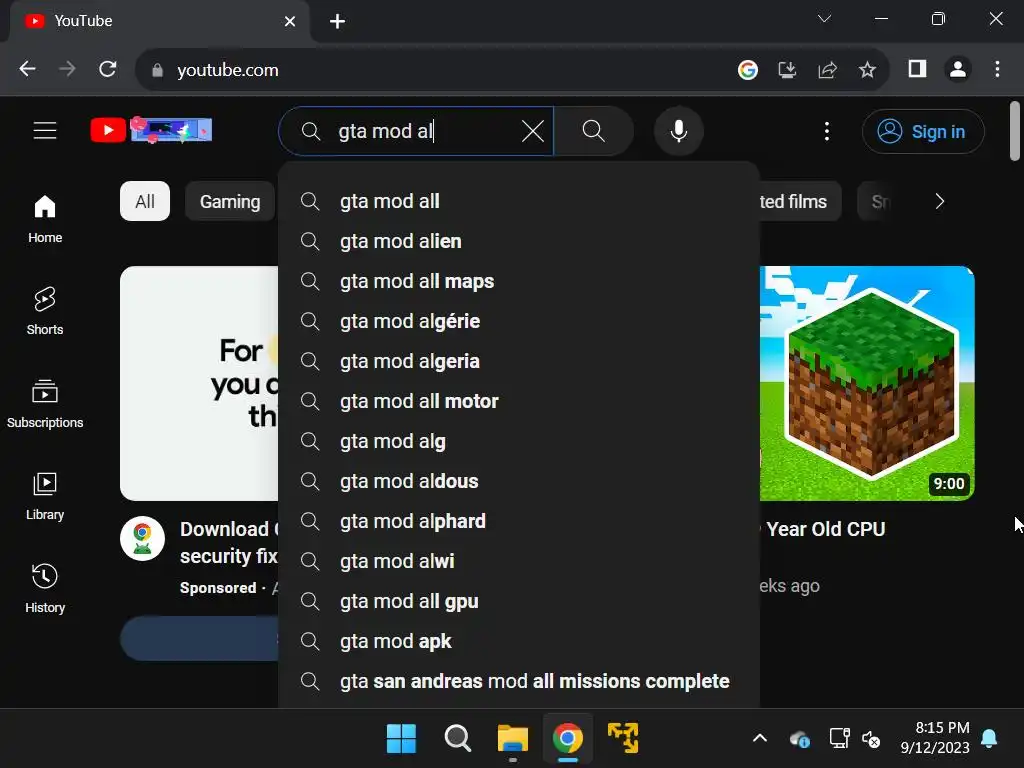Screen dimensions: 1024x768
Task: Show hidden system tray icons
Action: (760, 739)
